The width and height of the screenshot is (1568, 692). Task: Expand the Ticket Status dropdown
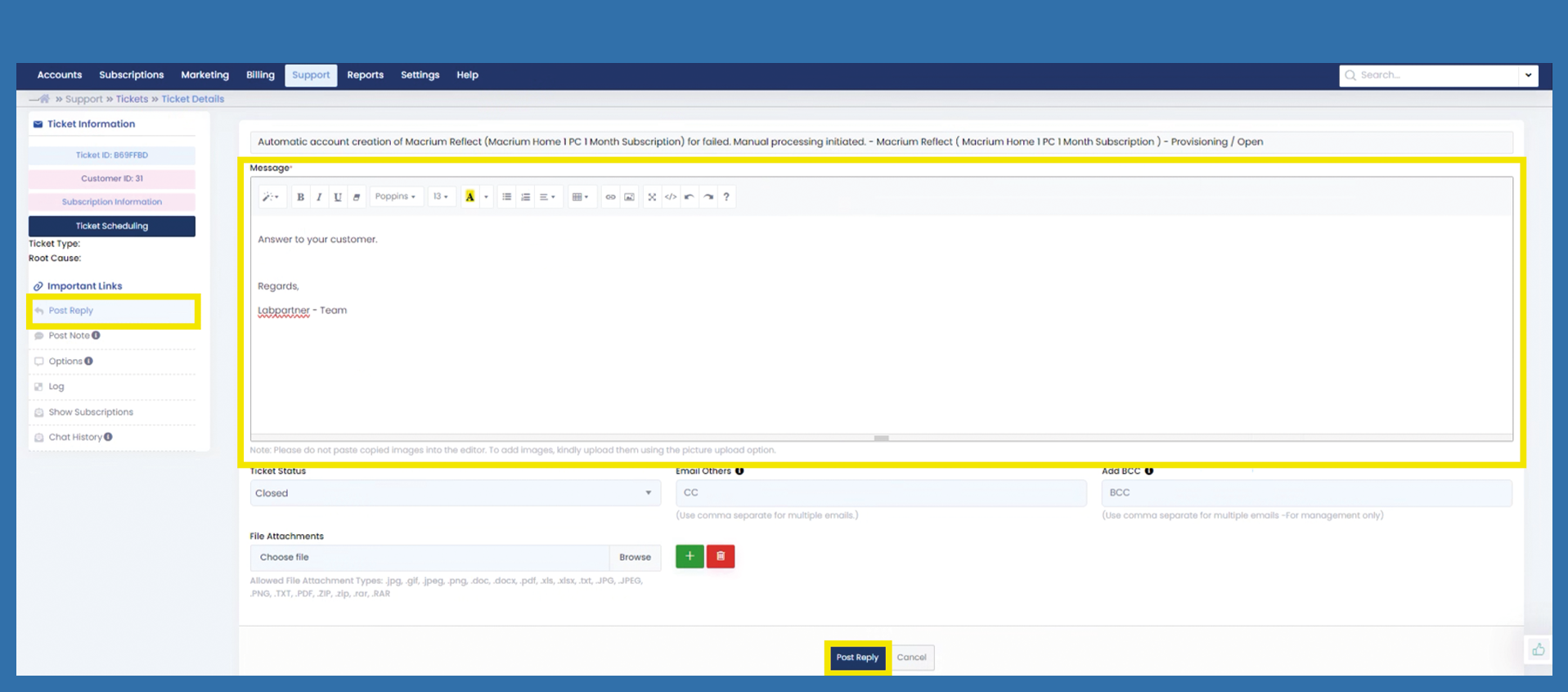tap(455, 493)
